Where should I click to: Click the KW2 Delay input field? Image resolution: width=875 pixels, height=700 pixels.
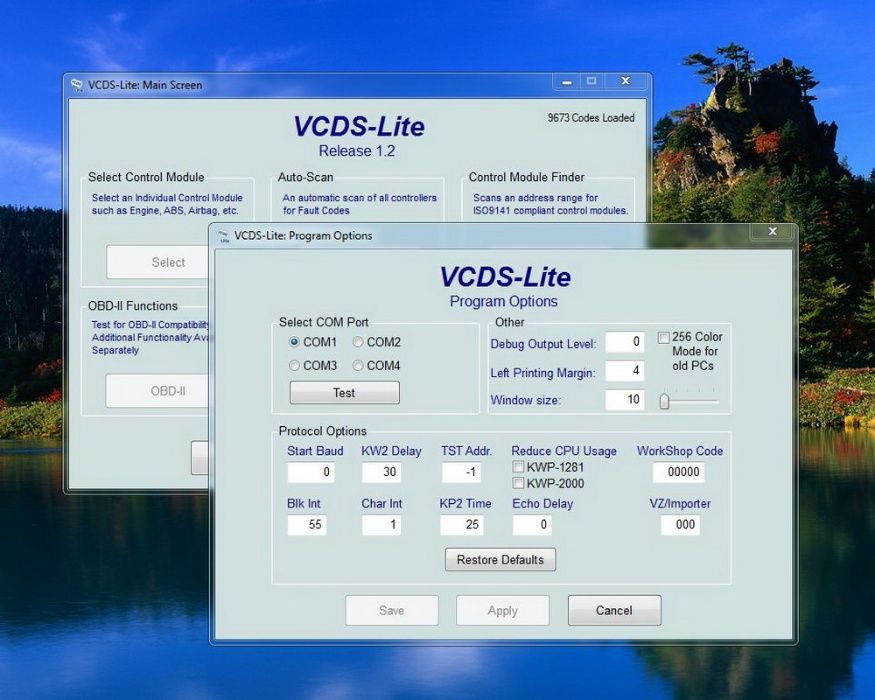(x=381, y=472)
